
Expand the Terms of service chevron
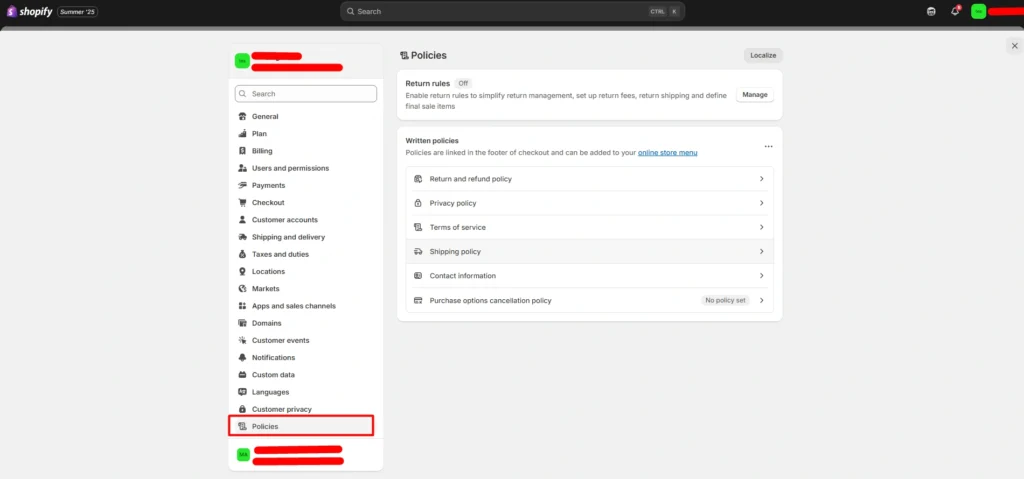pyautogui.click(x=761, y=227)
